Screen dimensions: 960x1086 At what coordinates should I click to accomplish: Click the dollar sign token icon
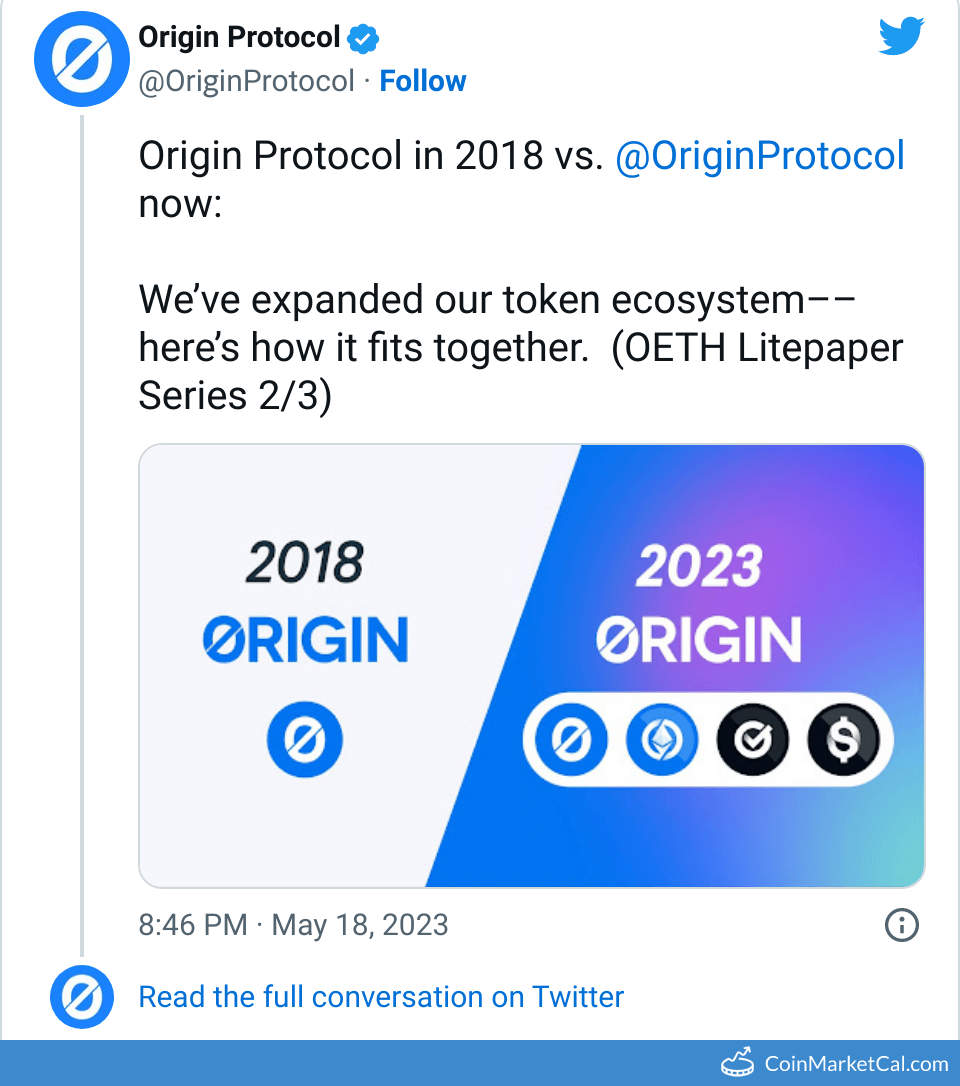843,741
